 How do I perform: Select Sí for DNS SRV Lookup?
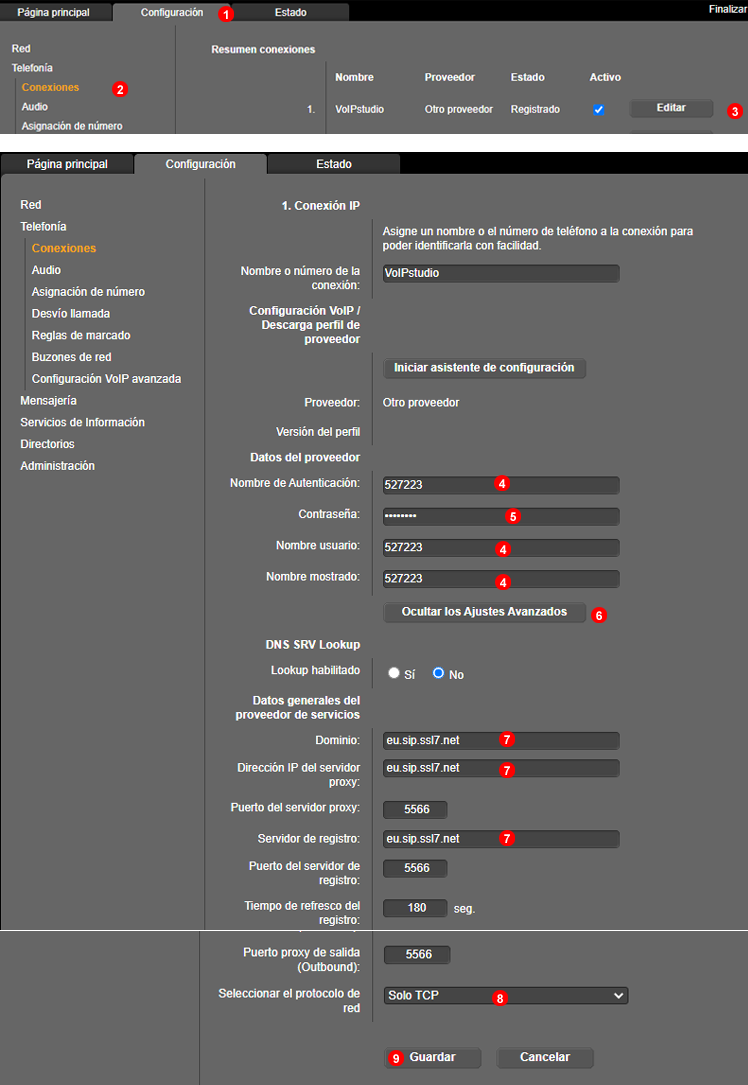coord(394,673)
